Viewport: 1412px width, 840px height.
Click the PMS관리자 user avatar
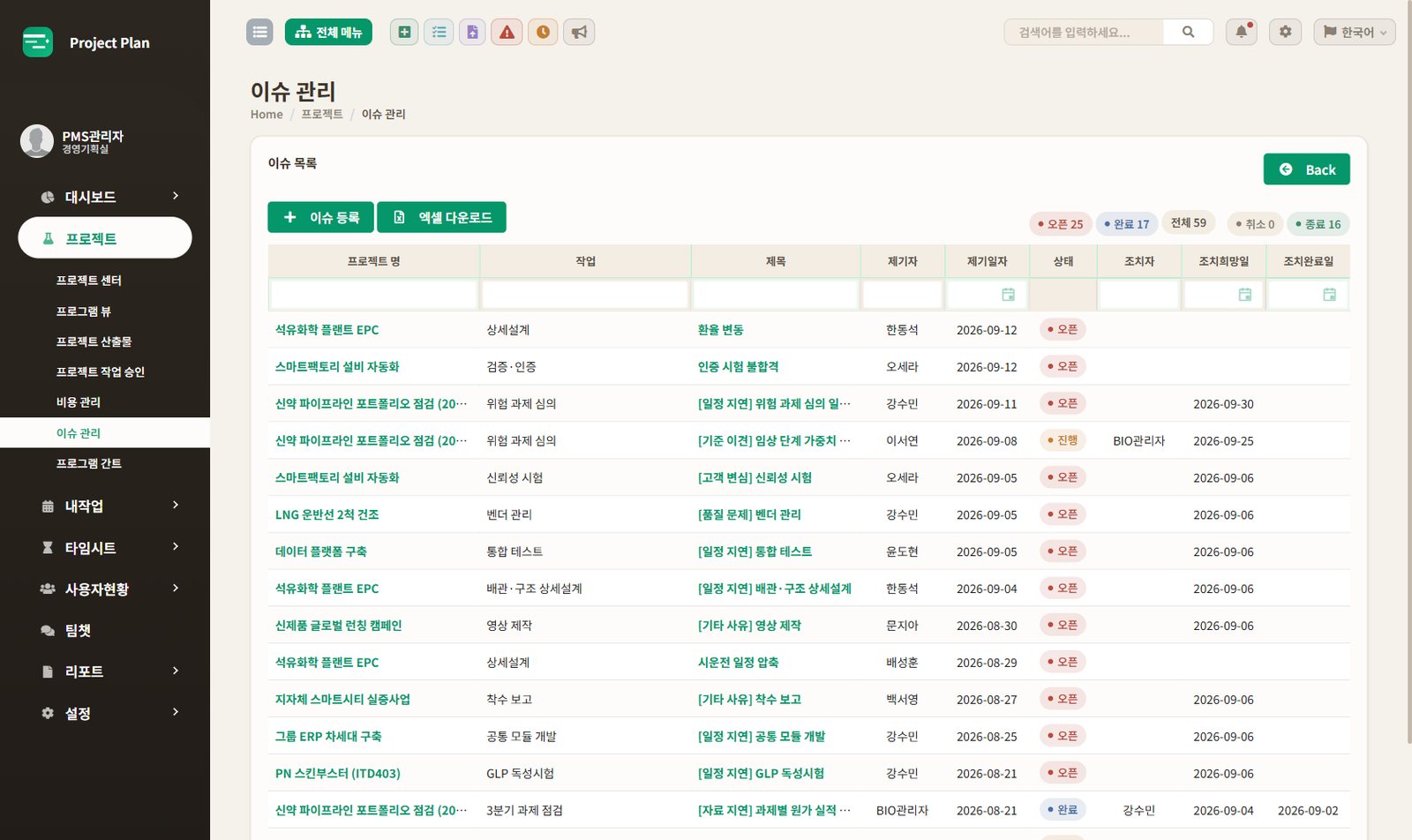coord(37,141)
